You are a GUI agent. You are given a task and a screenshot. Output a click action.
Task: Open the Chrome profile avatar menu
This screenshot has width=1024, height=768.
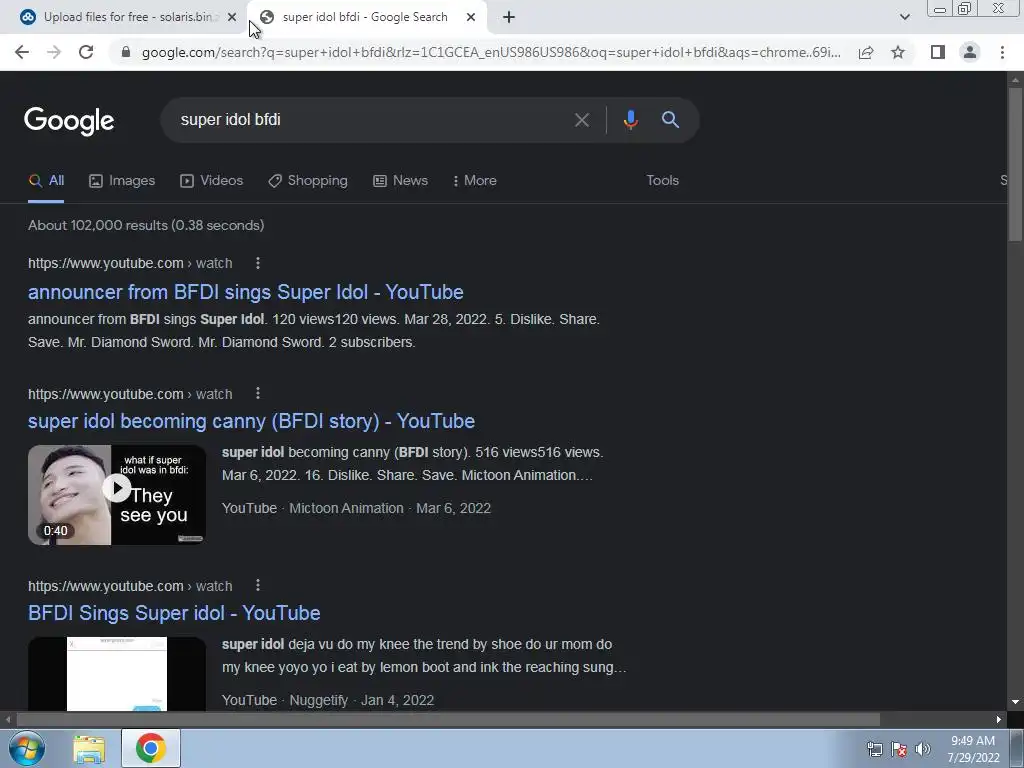pyautogui.click(x=970, y=52)
